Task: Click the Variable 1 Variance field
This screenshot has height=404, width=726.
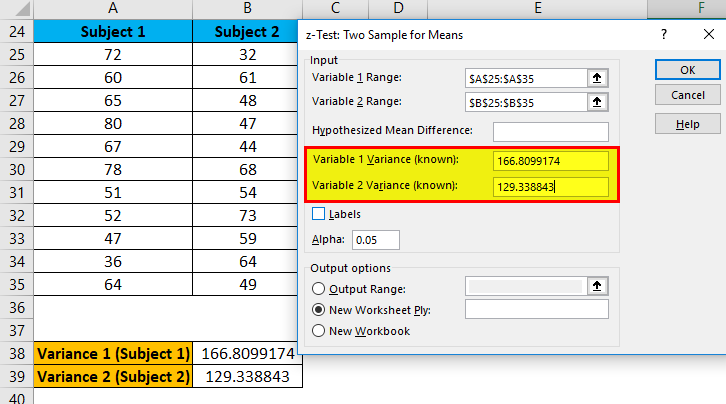Action: pyautogui.click(x=551, y=161)
